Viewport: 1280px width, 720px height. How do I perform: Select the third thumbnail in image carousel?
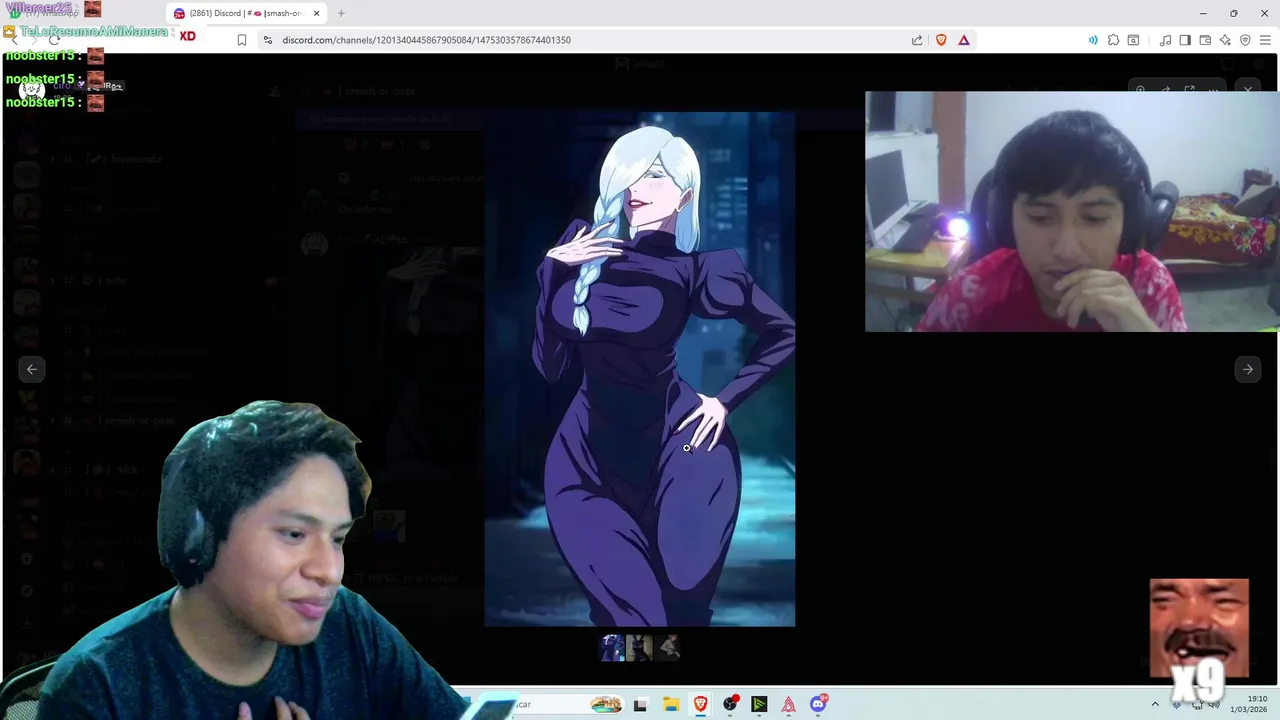[668, 648]
